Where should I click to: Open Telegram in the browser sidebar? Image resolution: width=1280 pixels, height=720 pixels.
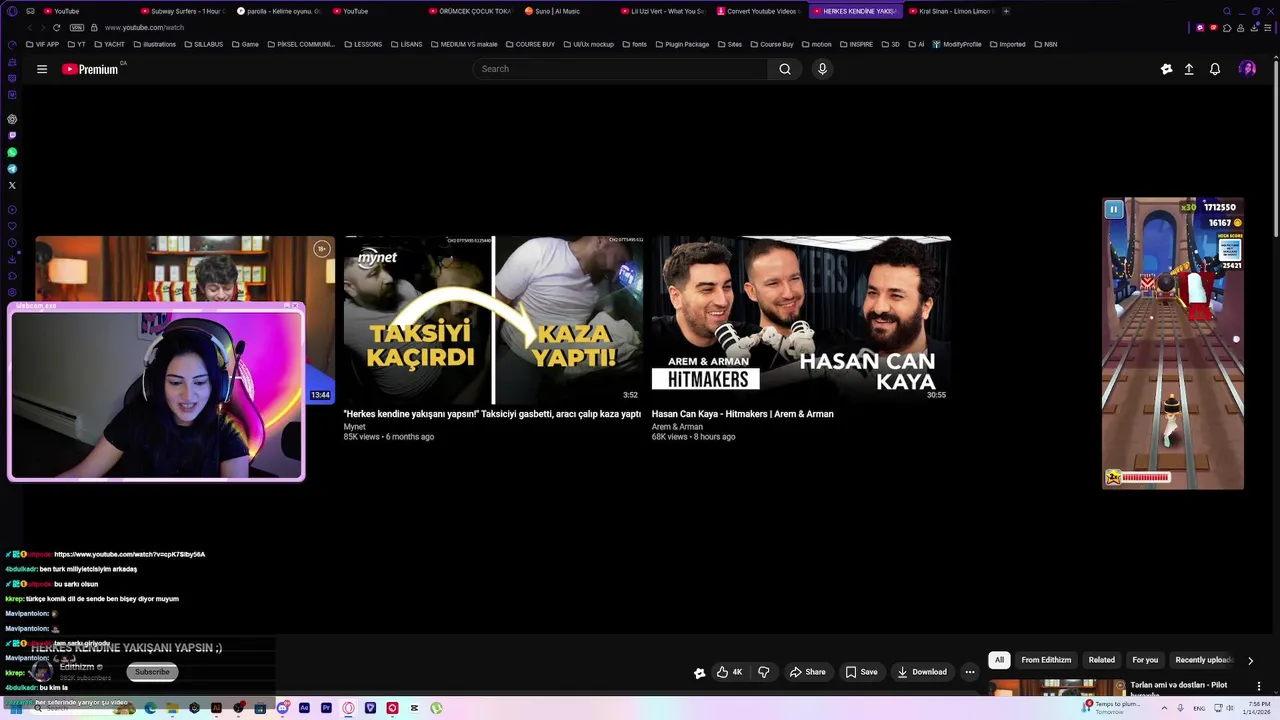[x=12, y=169]
